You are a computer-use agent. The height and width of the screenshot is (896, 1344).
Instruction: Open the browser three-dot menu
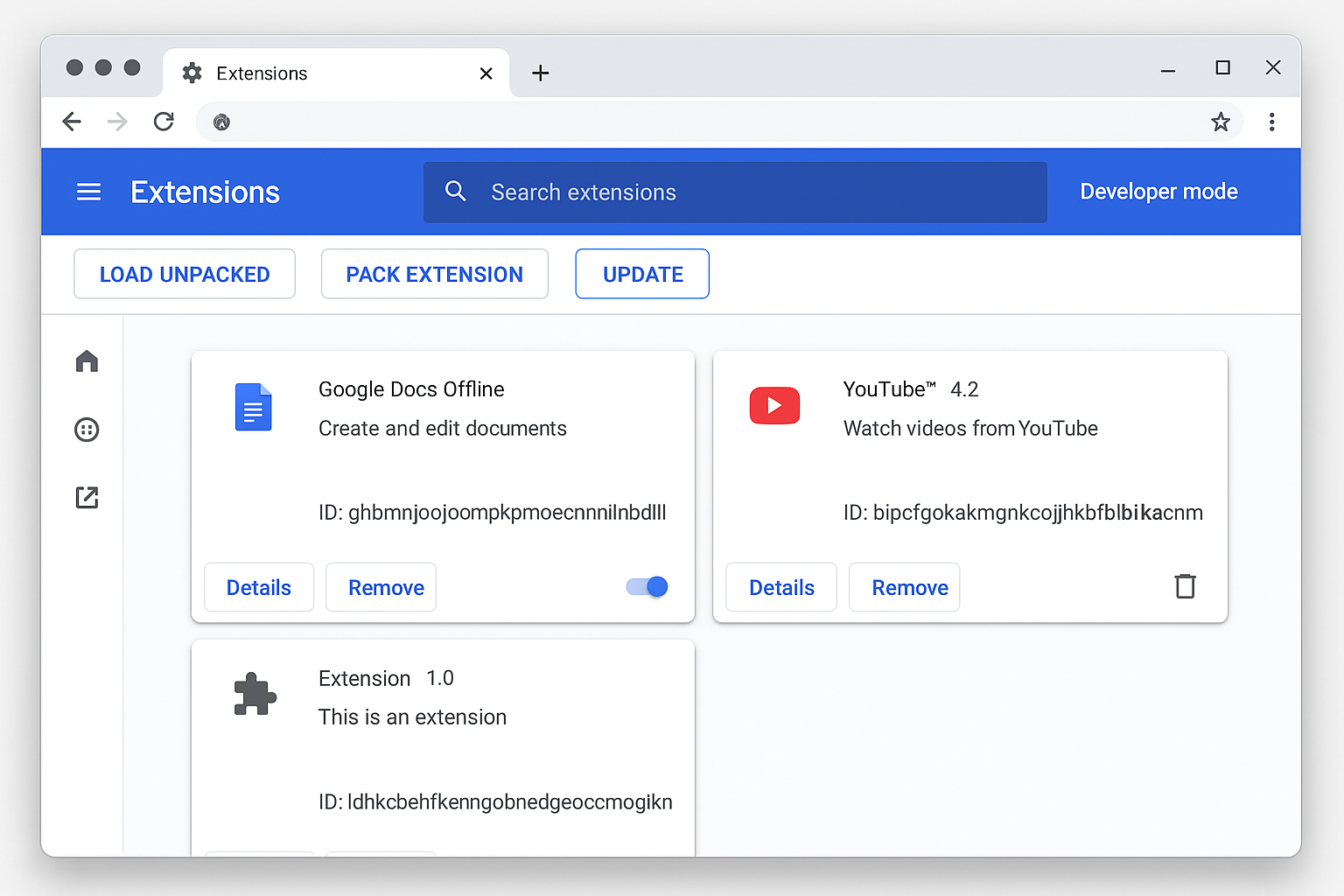(1272, 122)
